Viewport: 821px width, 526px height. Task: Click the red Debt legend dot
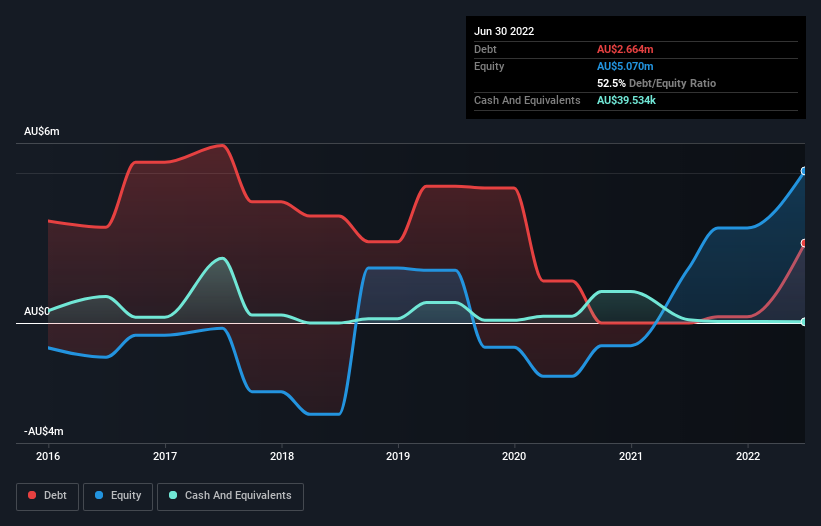click(x=32, y=495)
